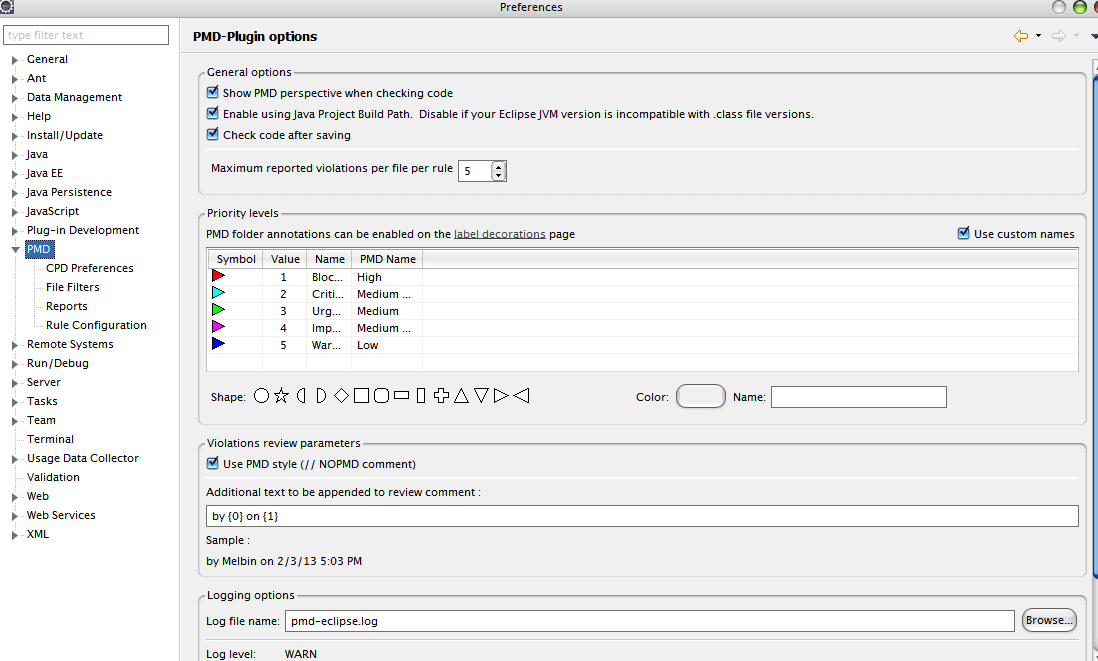1098x661 pixels.
Task: Open the label decorations link
Action: 499,234
